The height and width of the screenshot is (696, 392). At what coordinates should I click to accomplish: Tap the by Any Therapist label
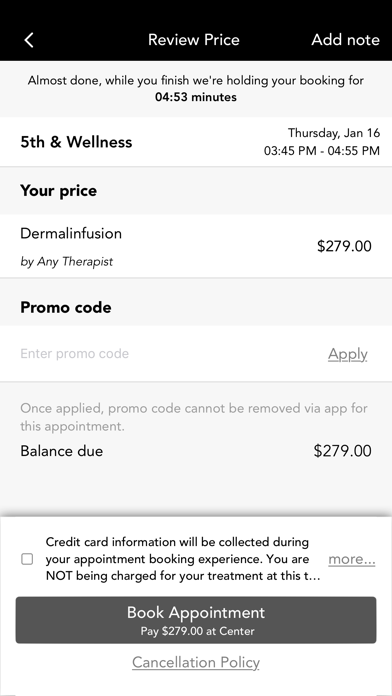pos(67,261)
